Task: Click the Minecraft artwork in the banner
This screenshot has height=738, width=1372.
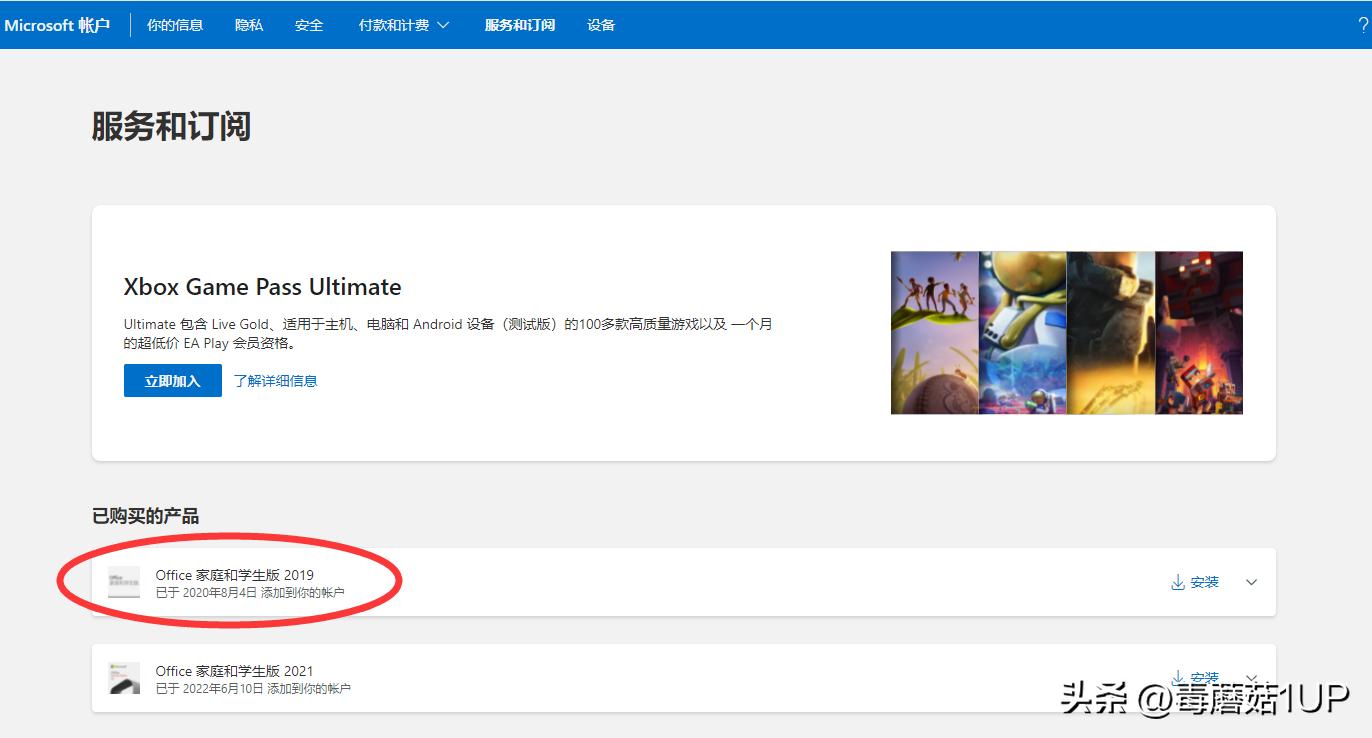Action: [x=1199, y=331]
